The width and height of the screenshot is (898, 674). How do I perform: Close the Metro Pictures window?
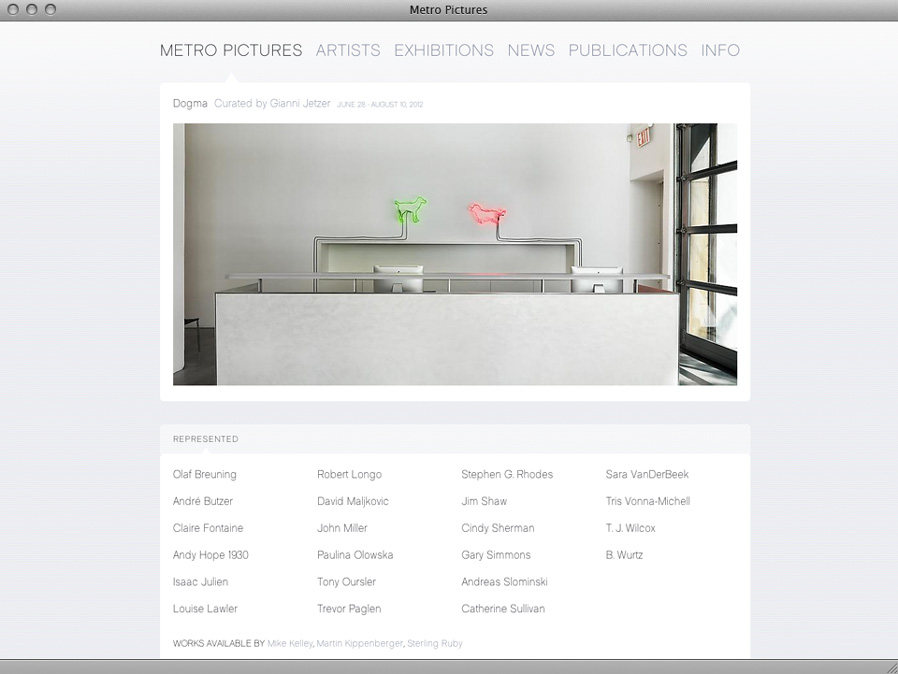(x=13, y=10)
